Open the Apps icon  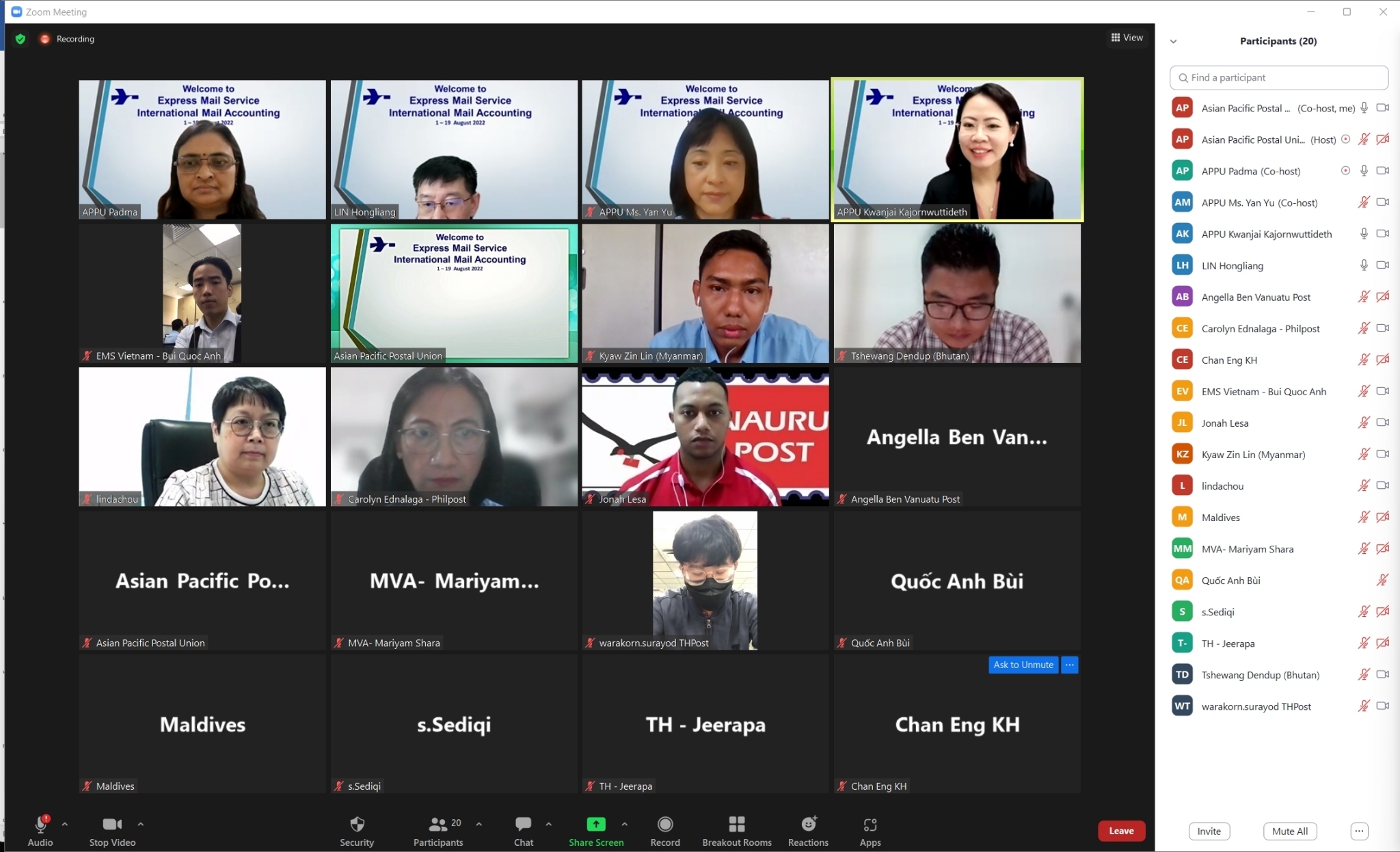click(x=870, y=825)
